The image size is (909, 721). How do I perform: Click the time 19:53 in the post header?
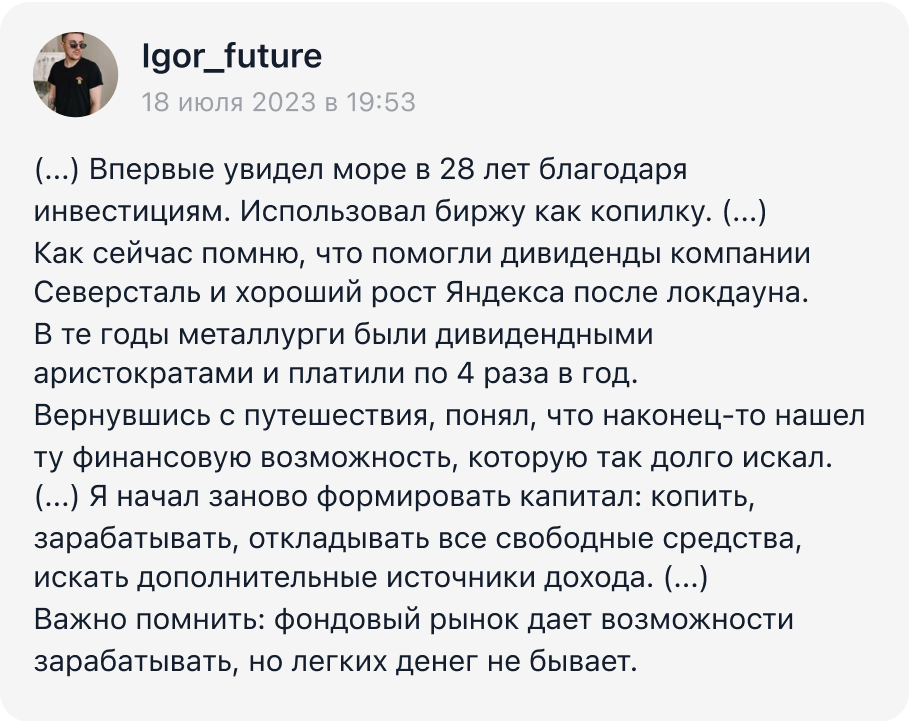pos(381,102)
